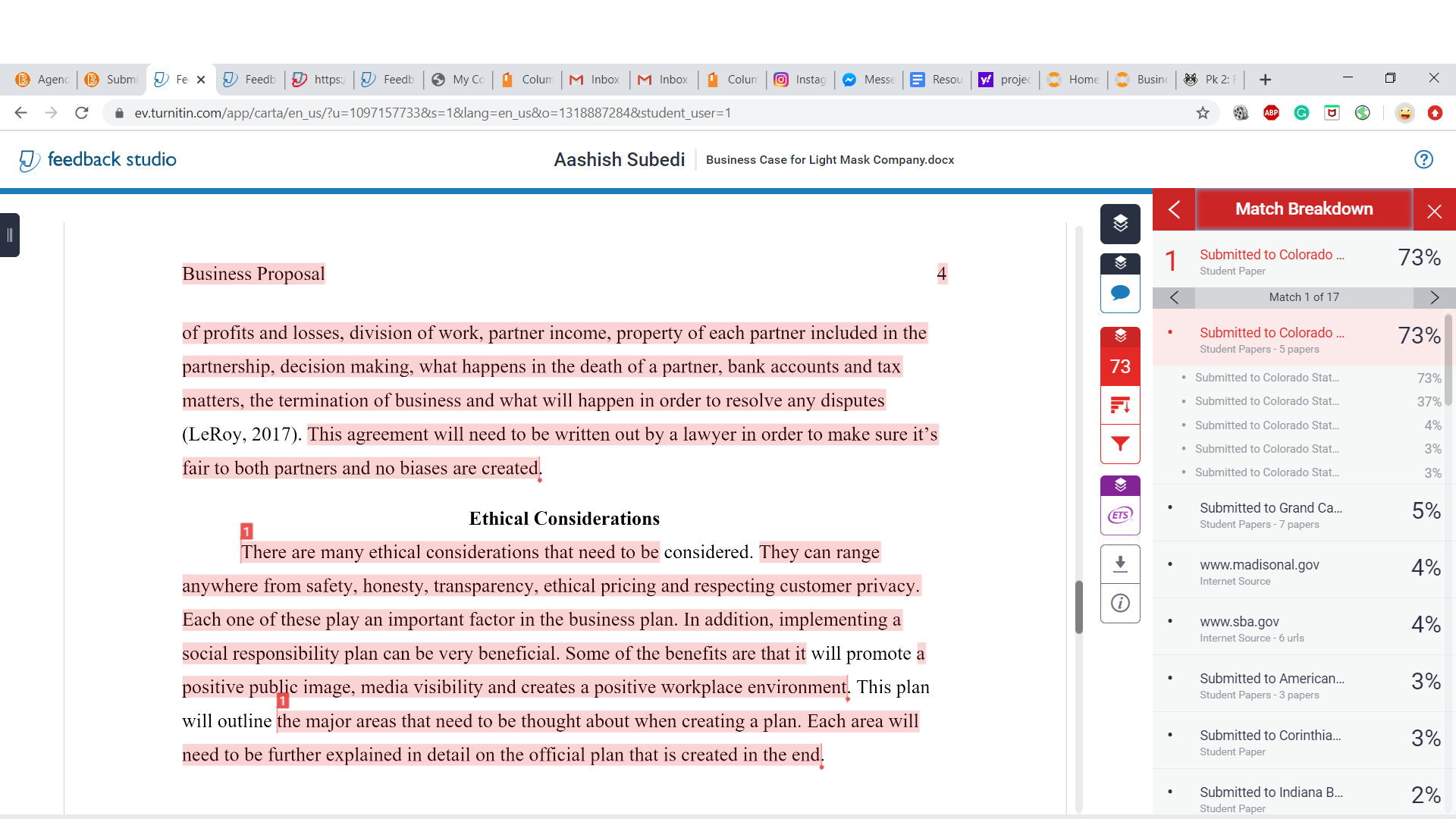Screen dimensions: 1456x819
Task: Switch to the Instagram tab
Action: tap(801, 80)
